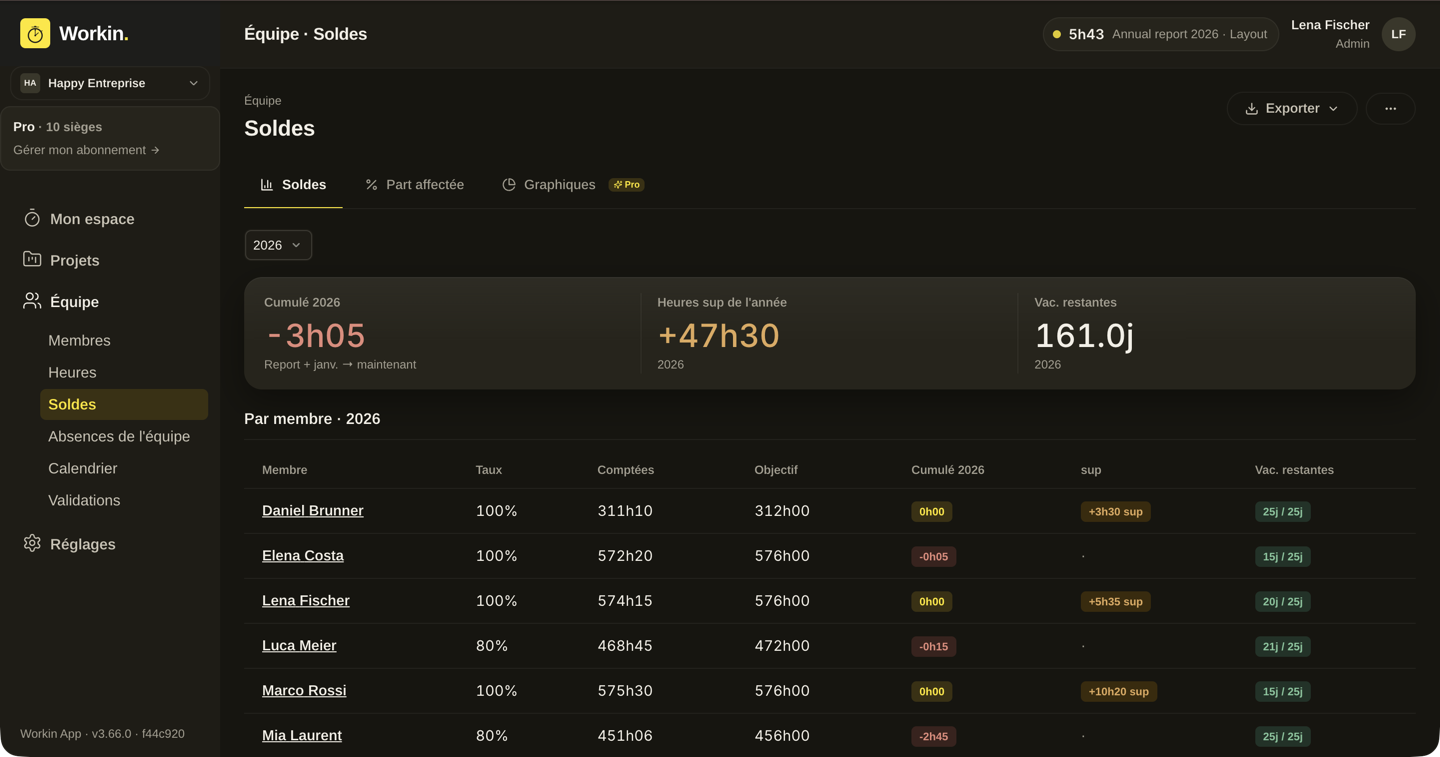Open Mia Laurent's member page

[x=301, y=736]
